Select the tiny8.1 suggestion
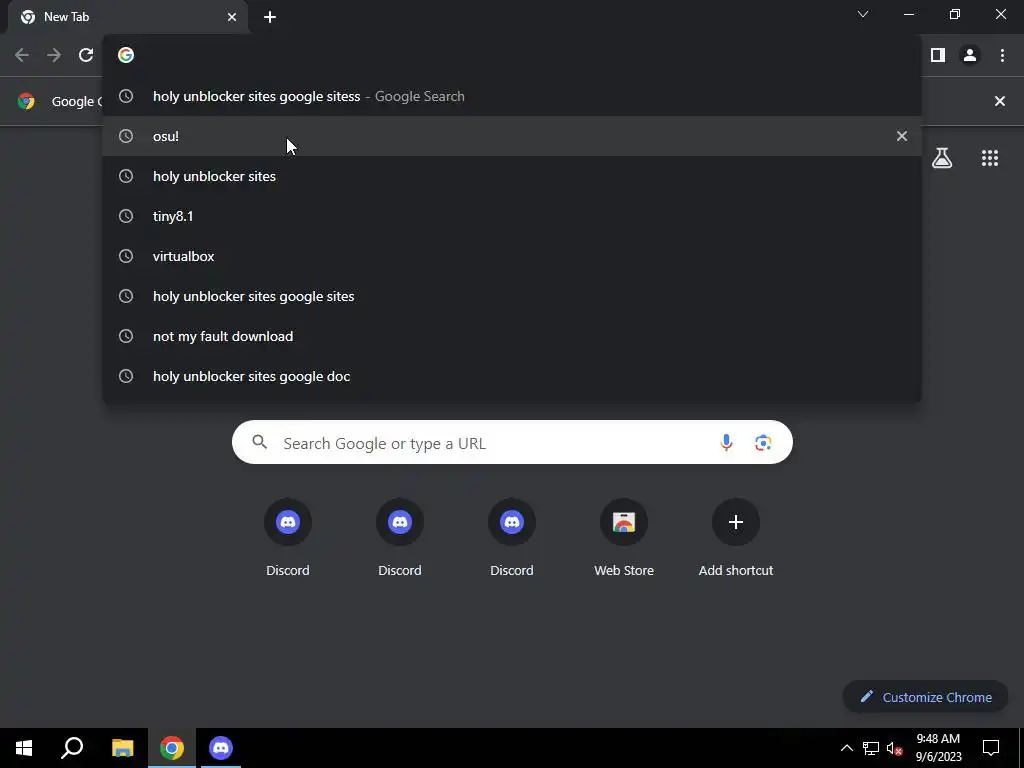1024x768 pixels. 512,216
